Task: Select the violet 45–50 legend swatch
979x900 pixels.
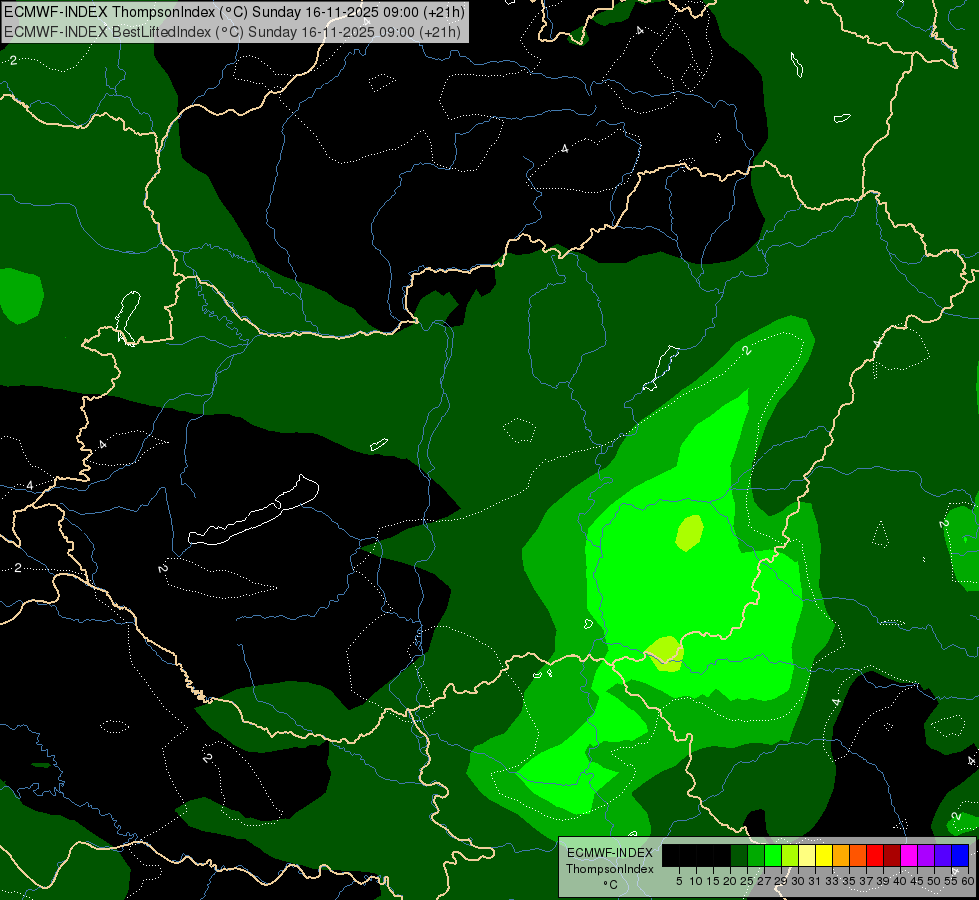Action: tap(926, 855)
